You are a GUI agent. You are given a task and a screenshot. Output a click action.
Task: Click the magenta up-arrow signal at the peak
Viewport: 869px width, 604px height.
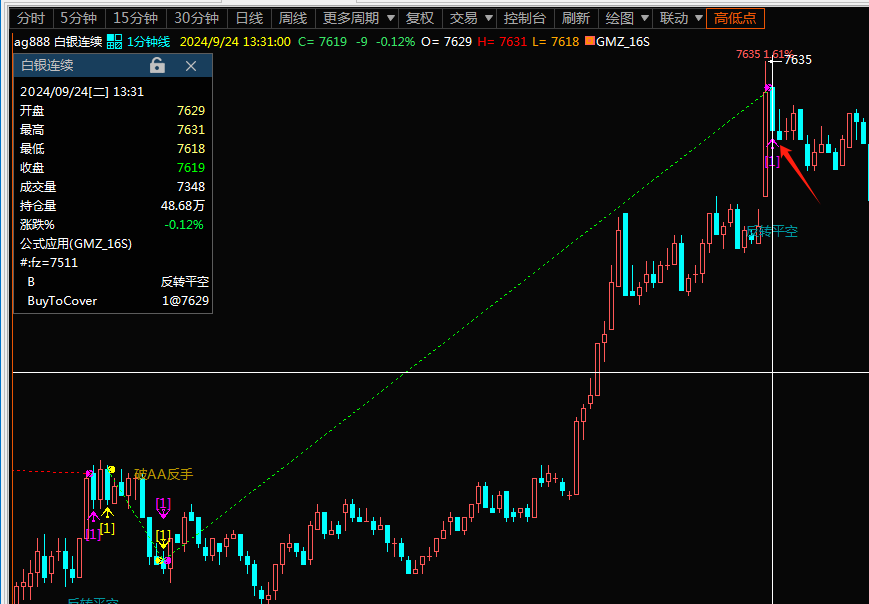(x=772, y=144)
